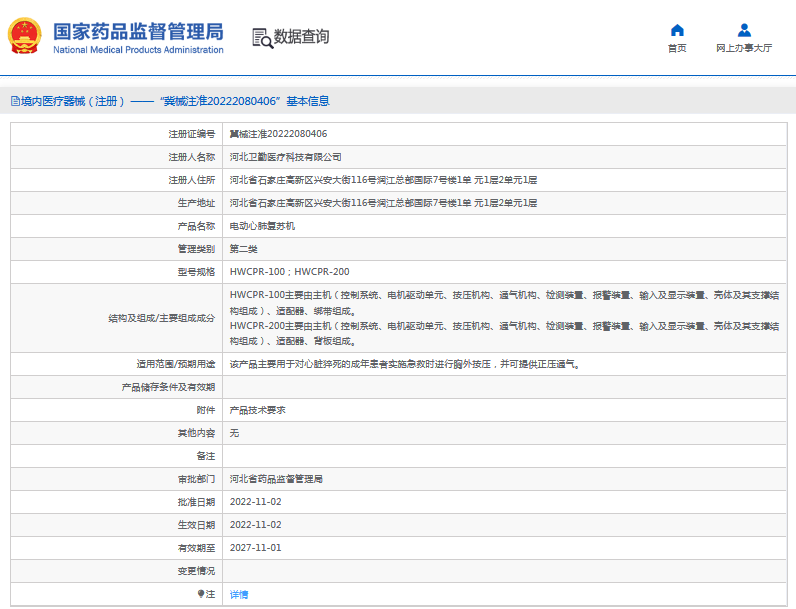Click the 产品储存条件及有效期 label
The image size is (796, 609).
click(x=169, y=387)
